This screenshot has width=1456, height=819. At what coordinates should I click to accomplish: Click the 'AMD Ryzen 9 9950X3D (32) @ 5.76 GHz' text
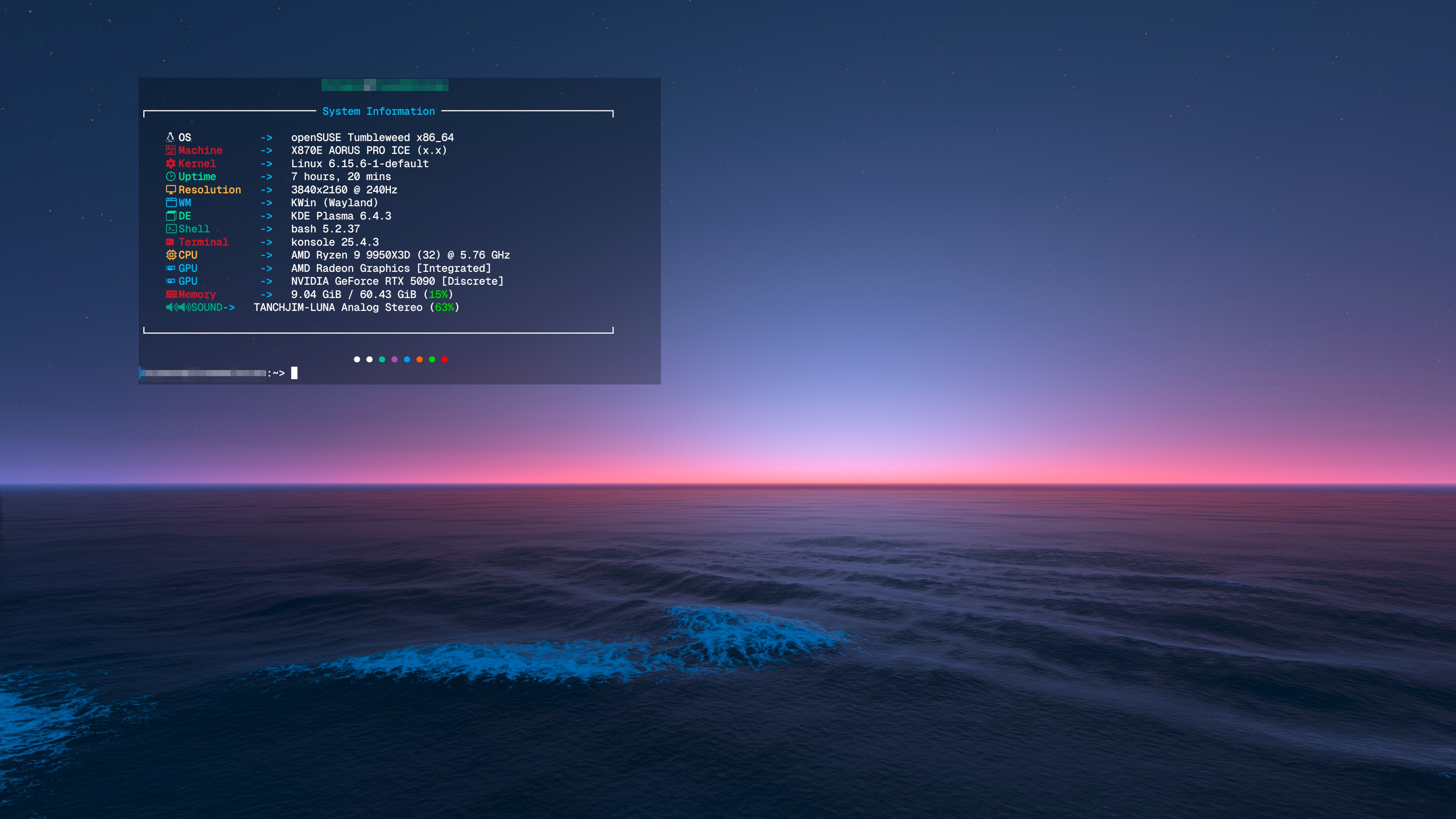400,255
